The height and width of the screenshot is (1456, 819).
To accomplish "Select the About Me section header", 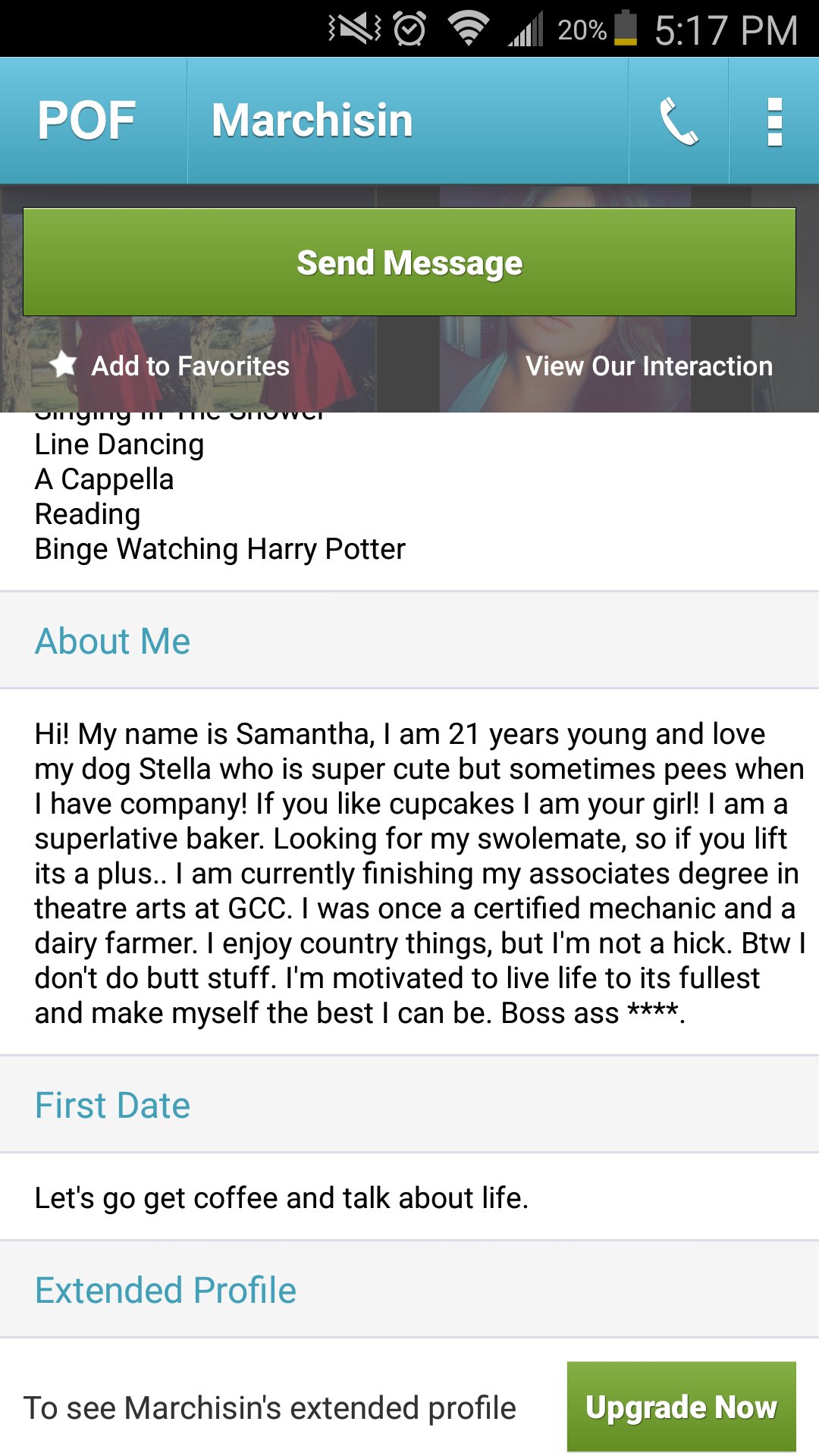I will (x=113, y=642).
